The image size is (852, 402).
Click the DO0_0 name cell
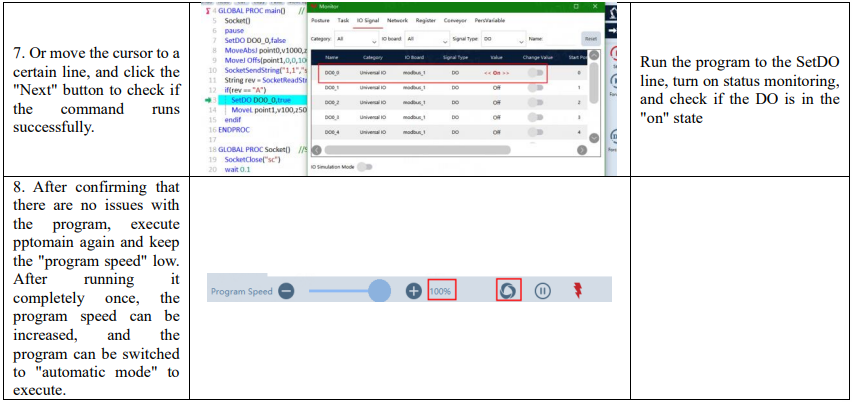click(x=332, y=73)
